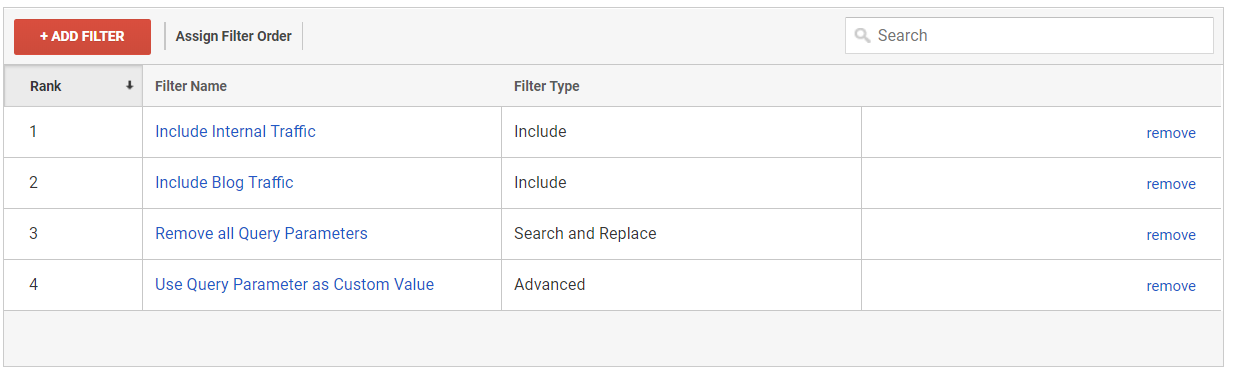Screen dimensions: 1238x374
Task: Open the Include Internal Traffic filter
Action: coord(235,131)
